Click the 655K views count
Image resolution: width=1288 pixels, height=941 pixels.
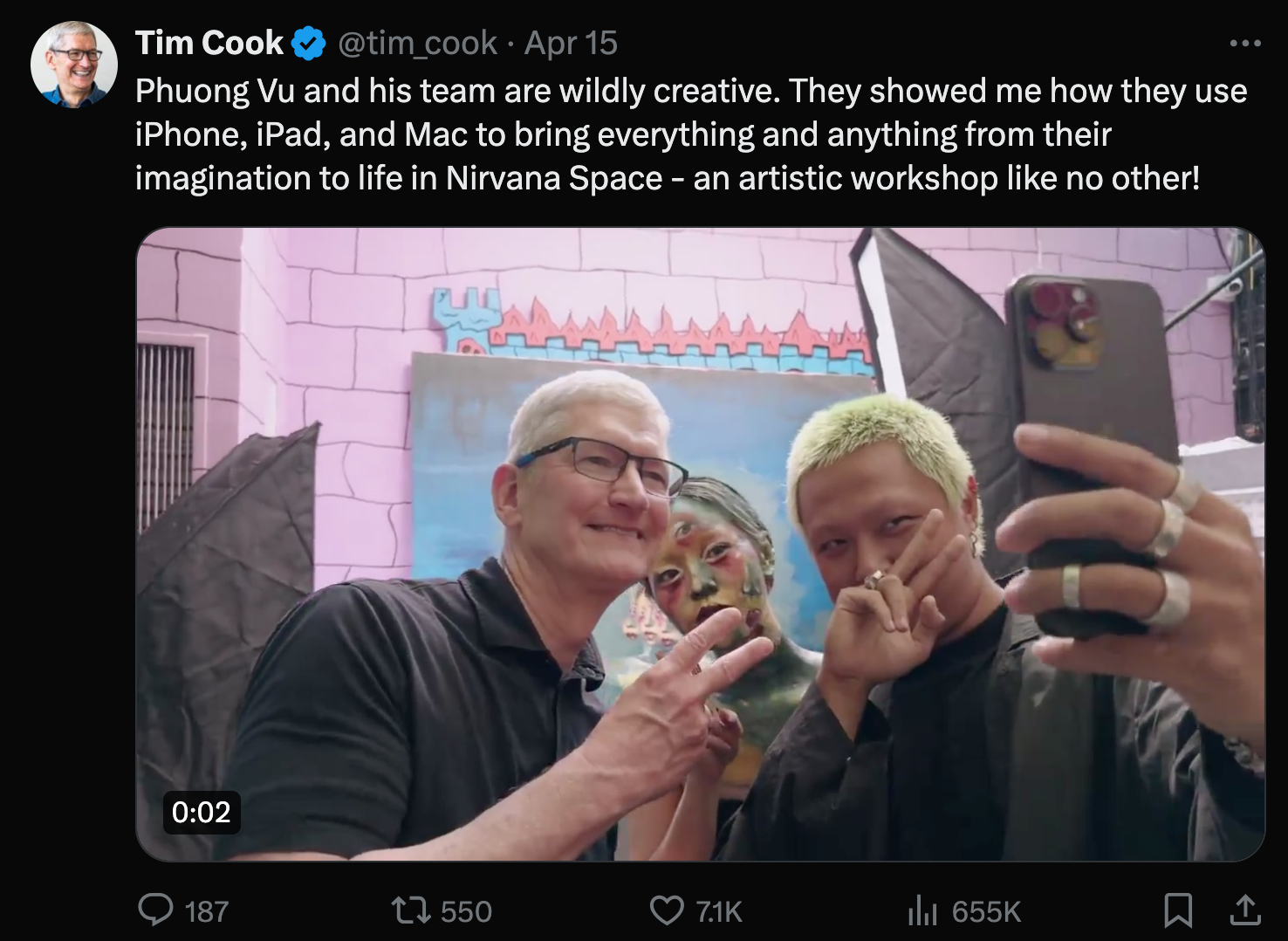coord(986,911)
